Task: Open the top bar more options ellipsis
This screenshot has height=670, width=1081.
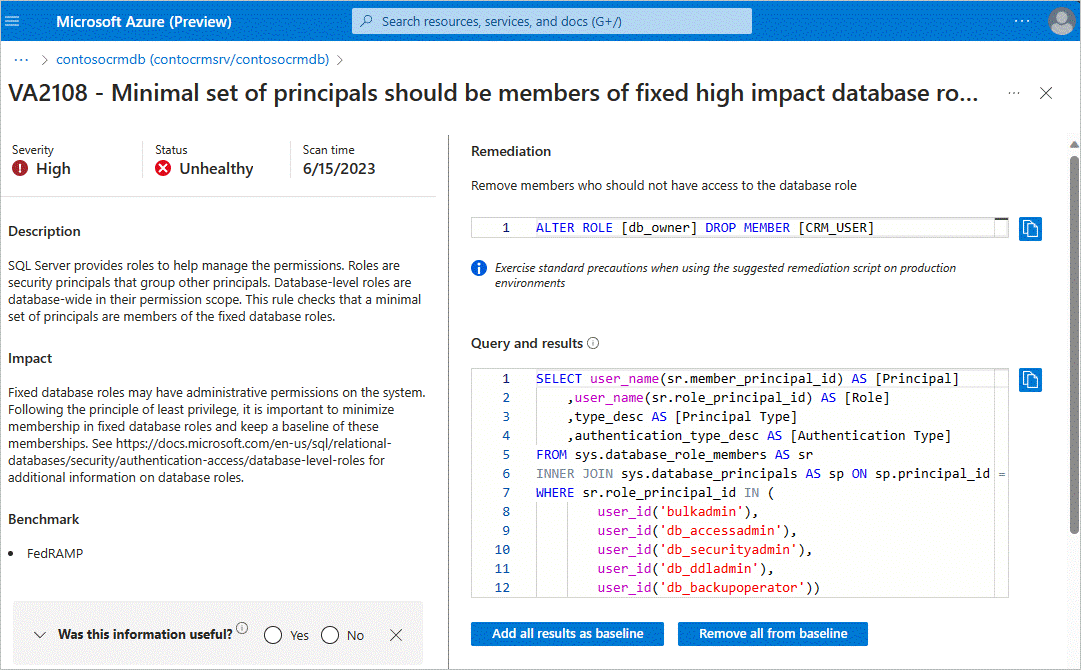Action: (x=1022, y=21)
